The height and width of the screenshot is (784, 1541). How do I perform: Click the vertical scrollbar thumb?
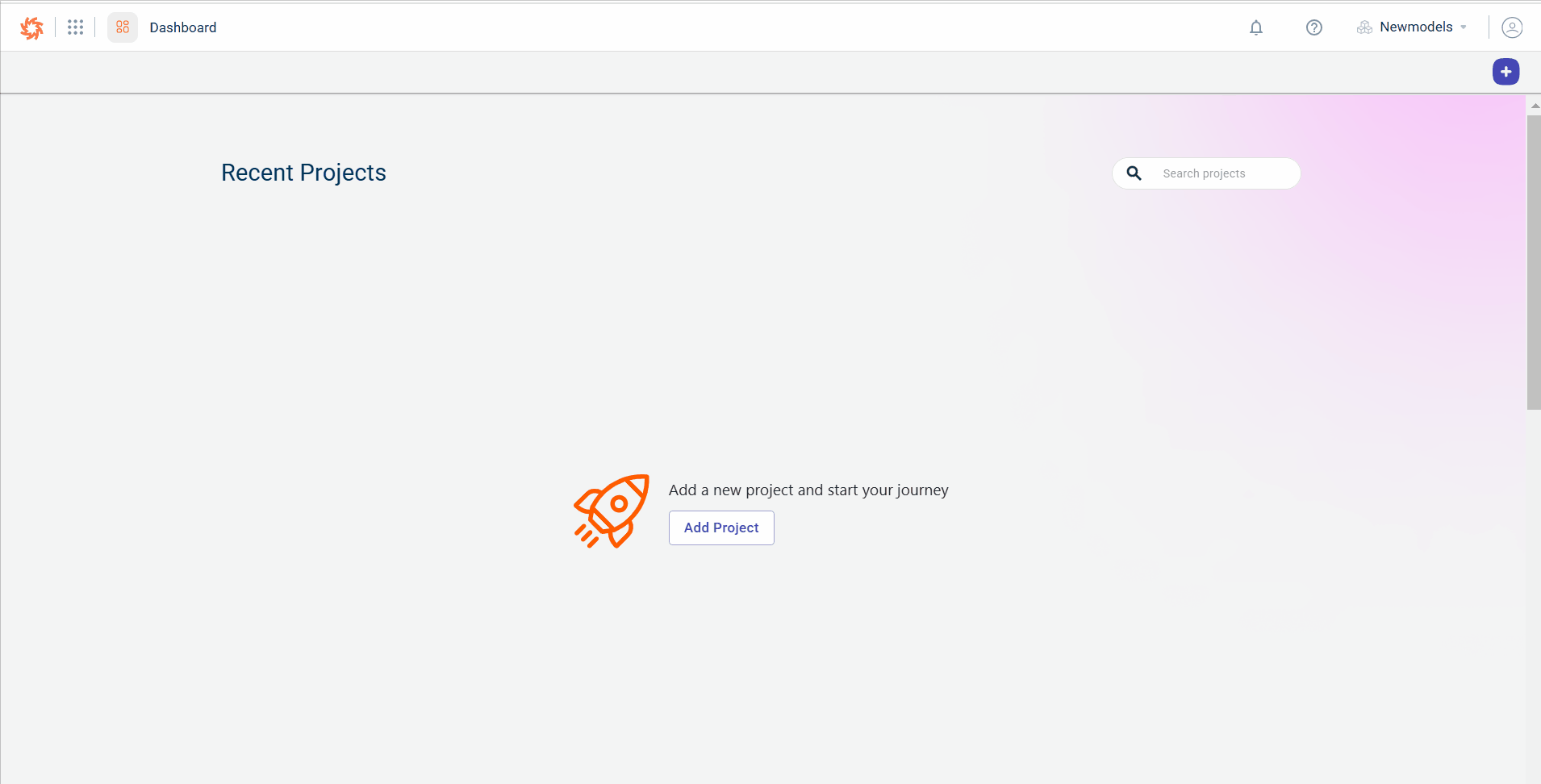(x=1533, y=262)
